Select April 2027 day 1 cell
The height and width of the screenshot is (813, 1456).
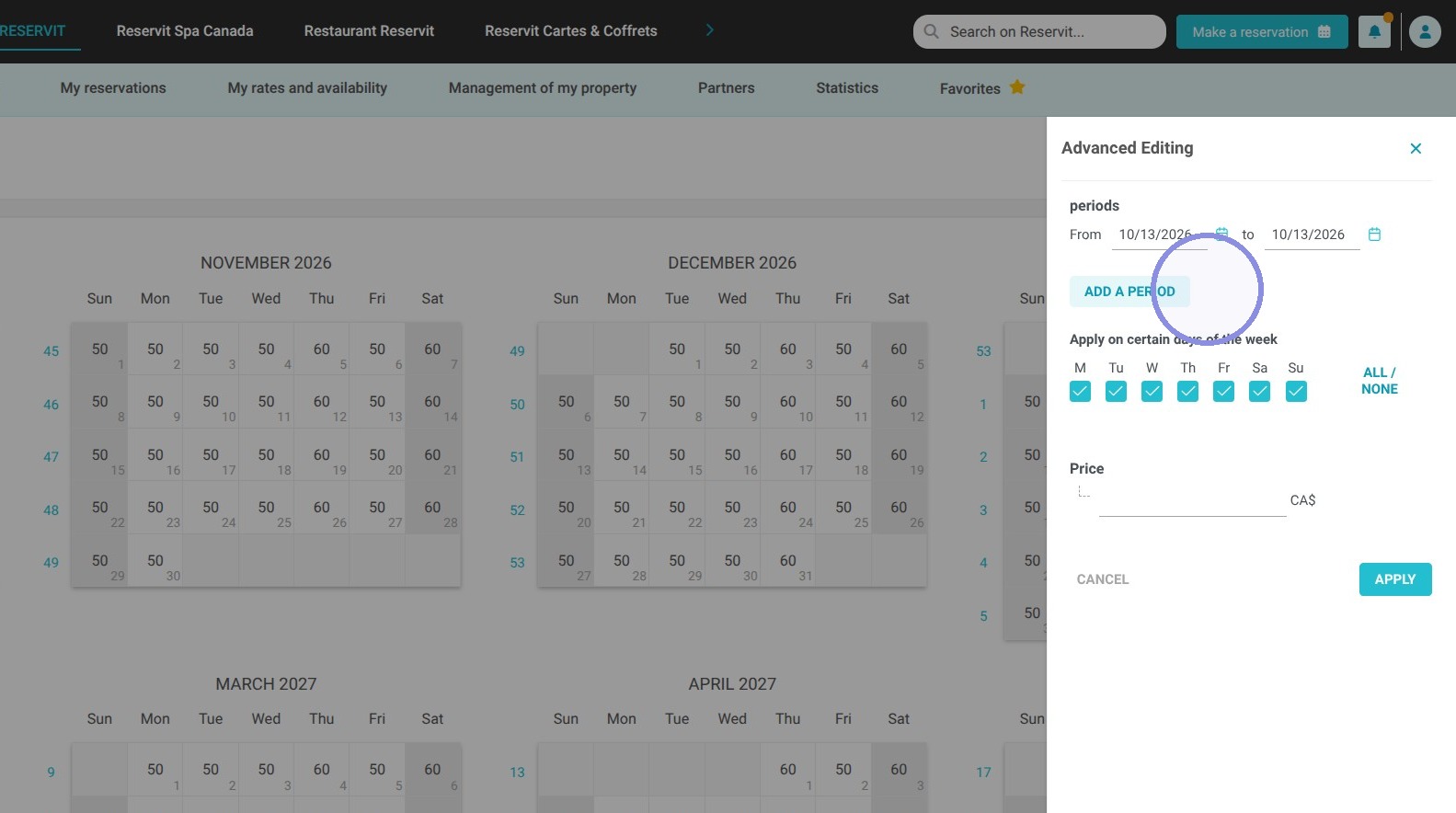point(788,770)
